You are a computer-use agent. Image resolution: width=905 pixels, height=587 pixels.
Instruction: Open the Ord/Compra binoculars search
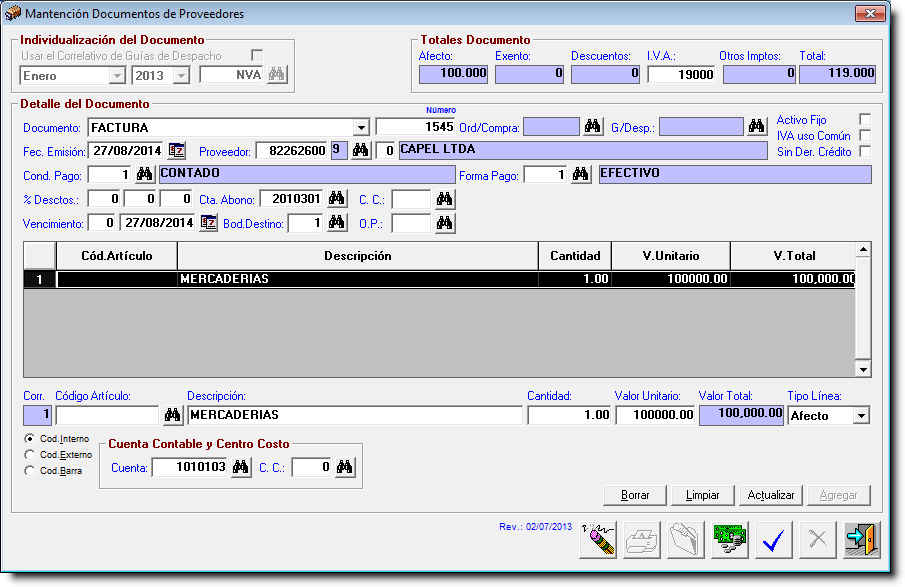592,126
